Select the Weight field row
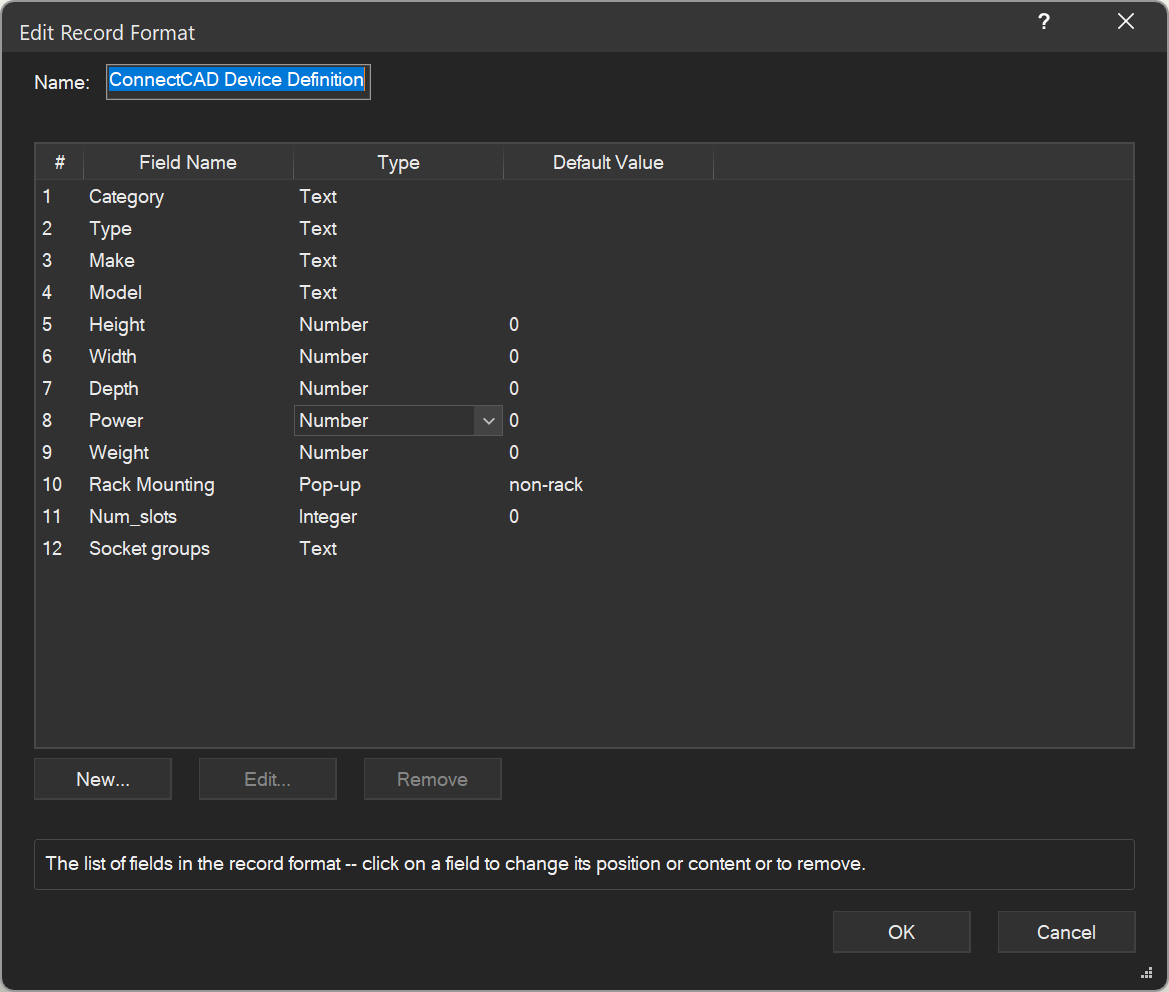Screen dimensions: 1169x992 click(119, 453)
